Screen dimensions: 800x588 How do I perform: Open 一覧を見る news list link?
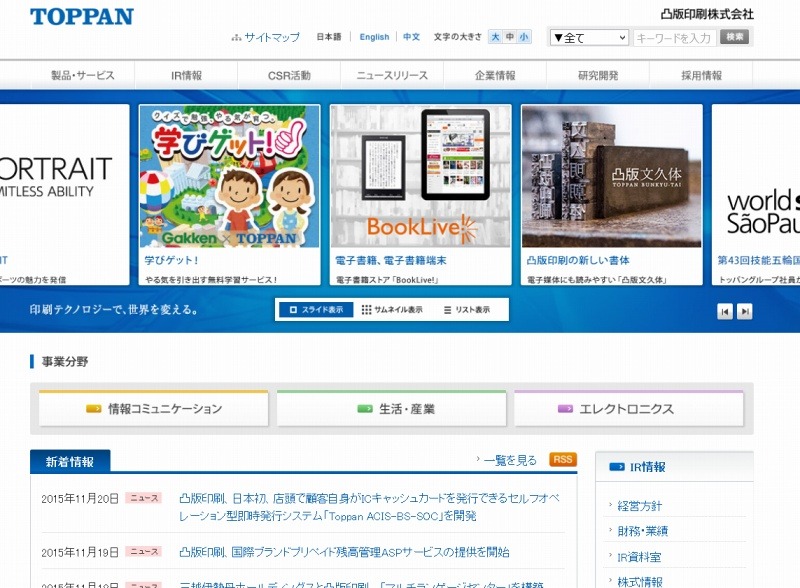pos(509,460)
